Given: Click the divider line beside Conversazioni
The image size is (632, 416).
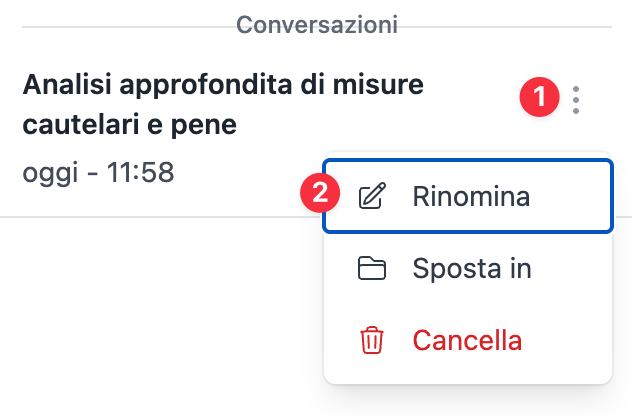Looking at the screenshot, I should point(120,25).
